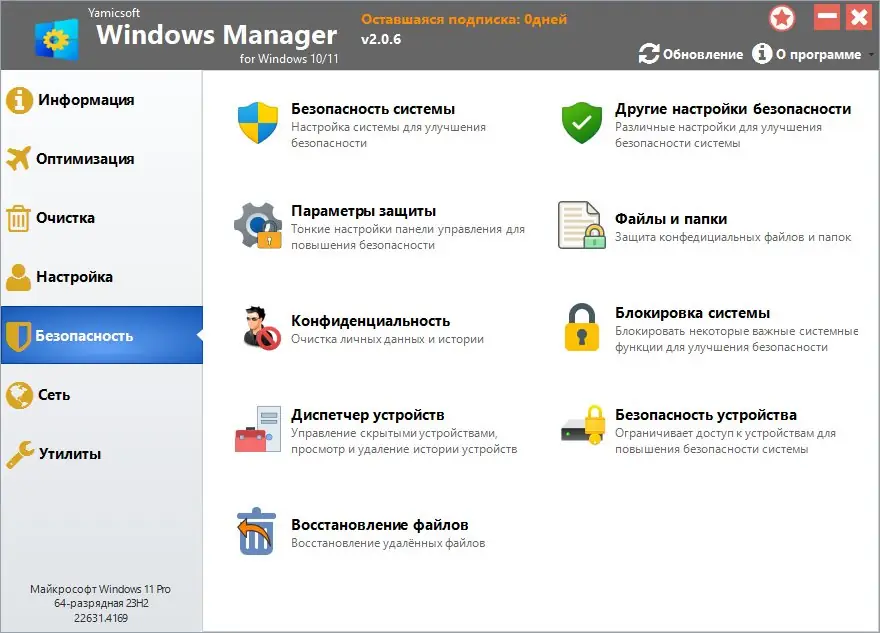This screenshot has width=880, height=633.
Task: Click the Восстановление файлов title link
Action: 379,524
